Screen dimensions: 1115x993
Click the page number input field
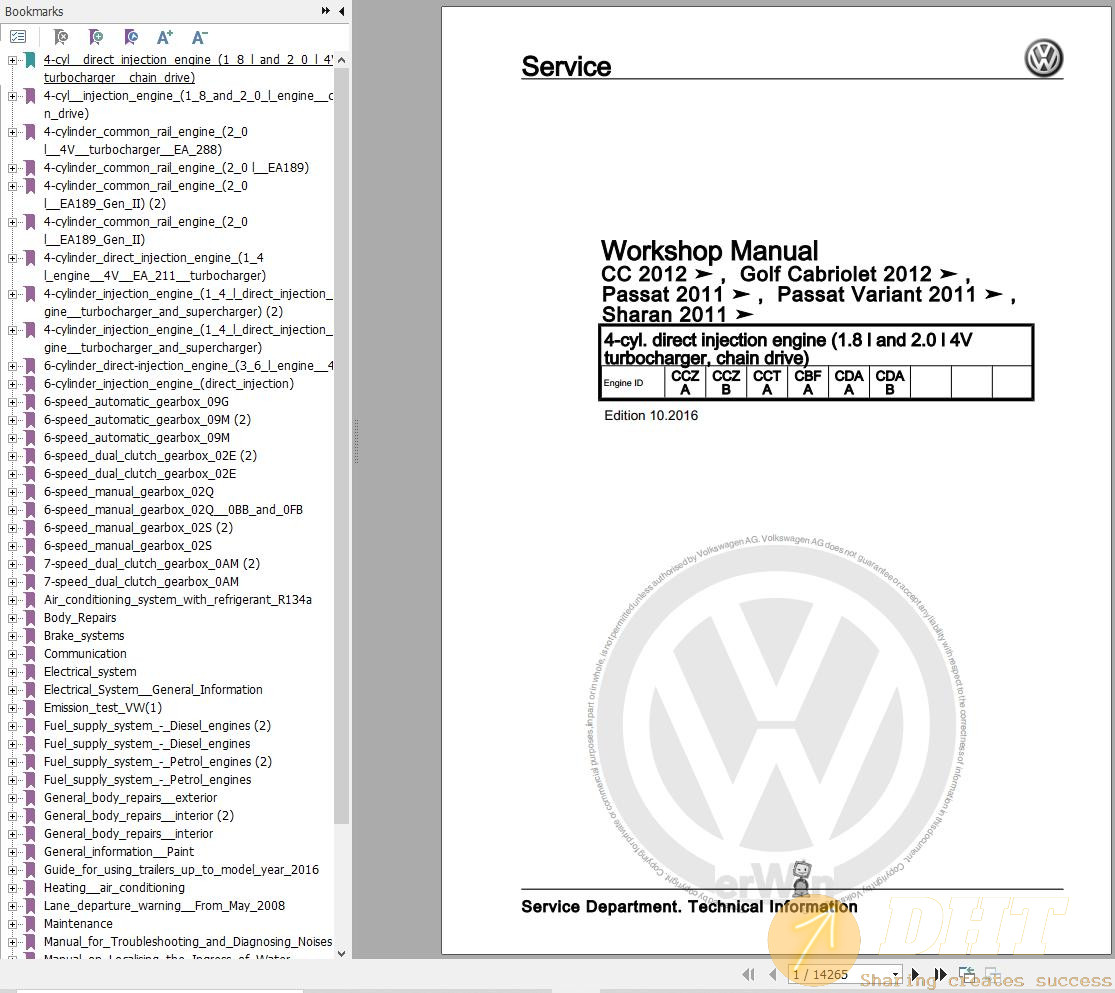click(838, 975)
